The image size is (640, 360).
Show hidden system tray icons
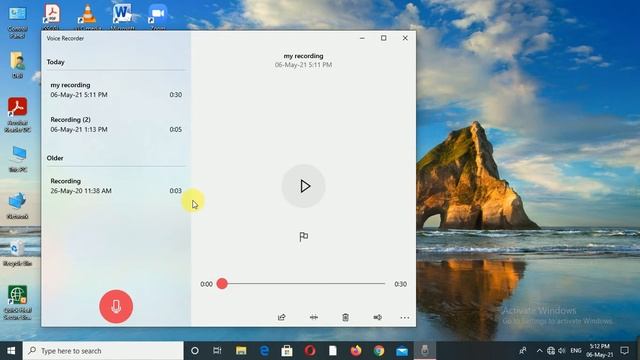(539, 351)
